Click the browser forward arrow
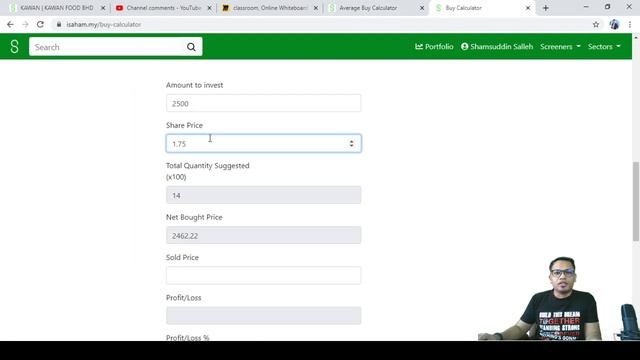The height and width of the screenshot is (360, 640). (25, 24)
